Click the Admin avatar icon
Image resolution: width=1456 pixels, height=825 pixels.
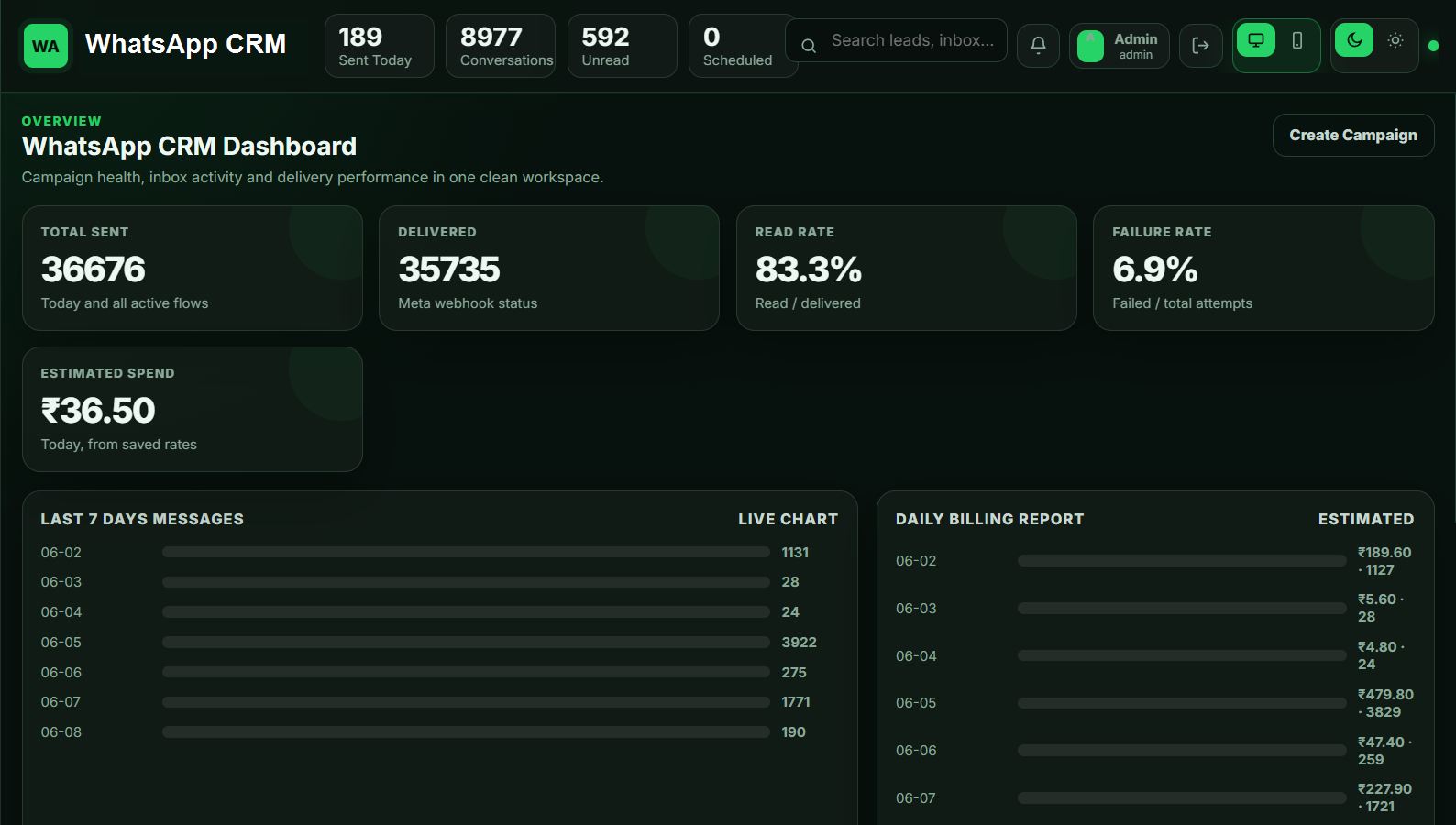[x=1090, y=46]
